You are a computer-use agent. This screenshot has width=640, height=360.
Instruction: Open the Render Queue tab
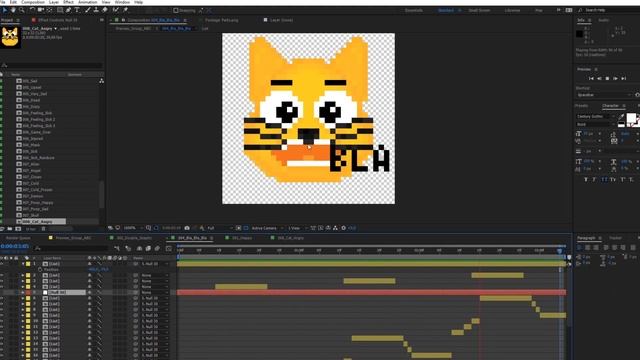pyautogui.click(x=18, y=238)
